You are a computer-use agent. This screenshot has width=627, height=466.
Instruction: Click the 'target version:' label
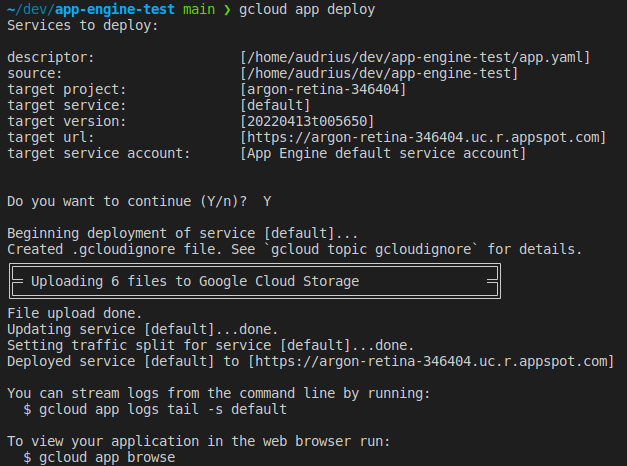(67, 121)
